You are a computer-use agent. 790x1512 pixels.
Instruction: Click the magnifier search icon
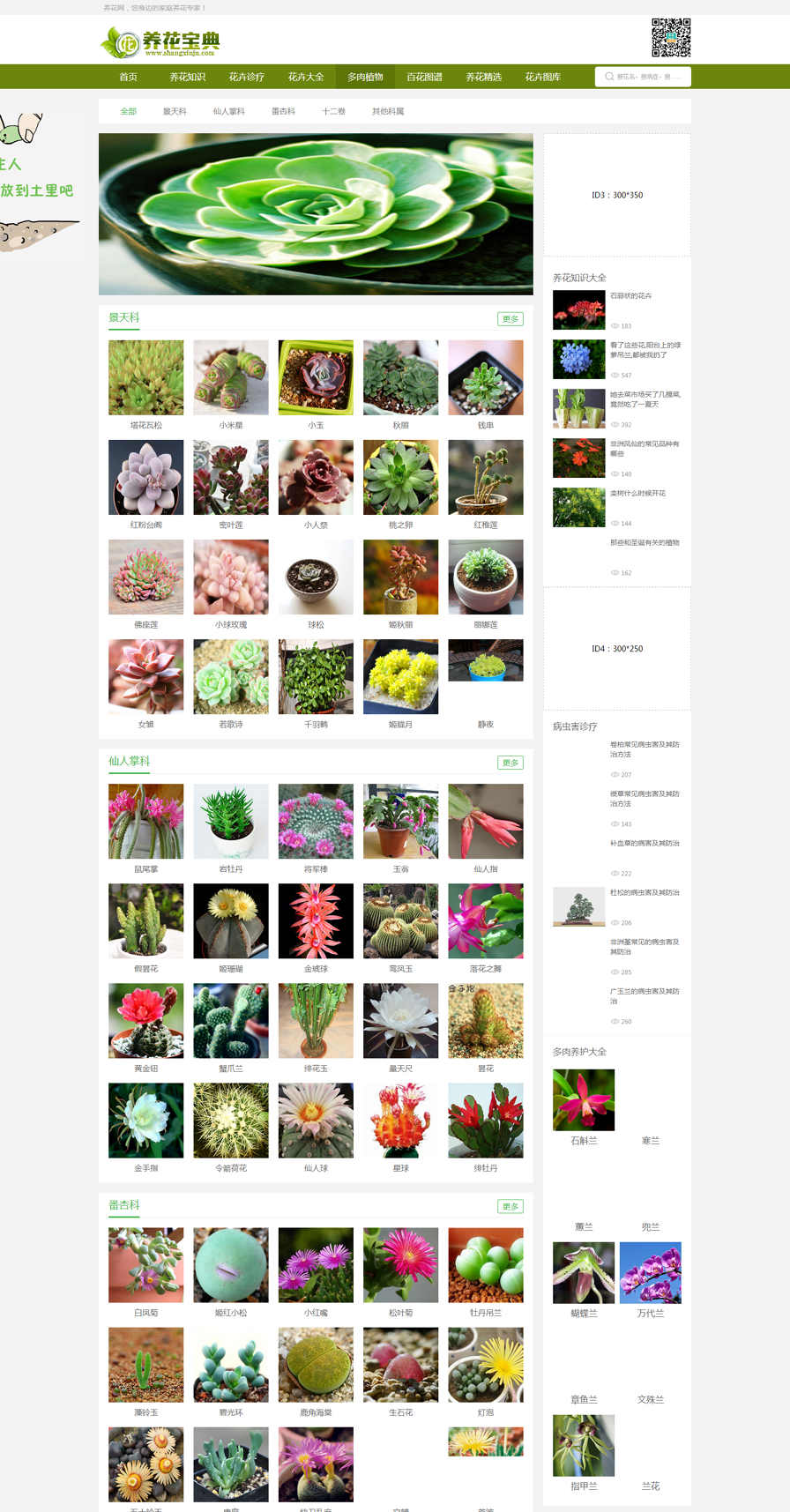click(x=609, y=77)
